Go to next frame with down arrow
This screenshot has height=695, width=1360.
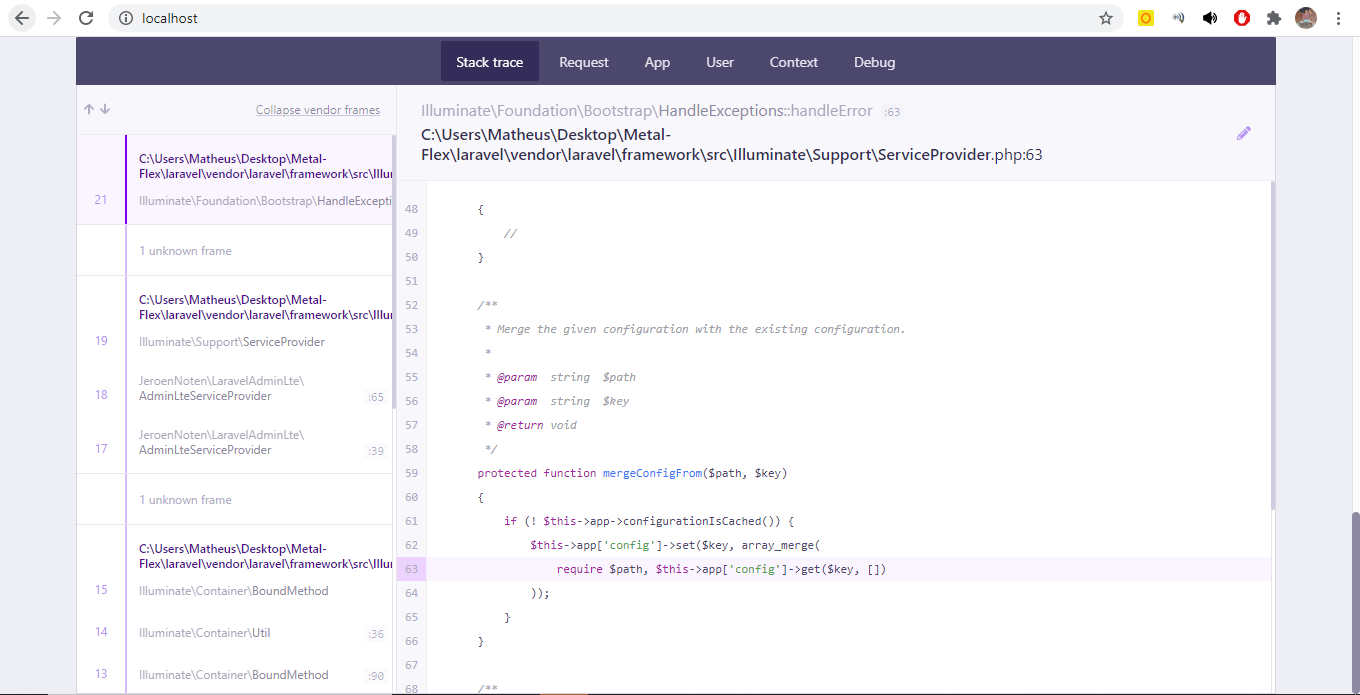point(105,110)
